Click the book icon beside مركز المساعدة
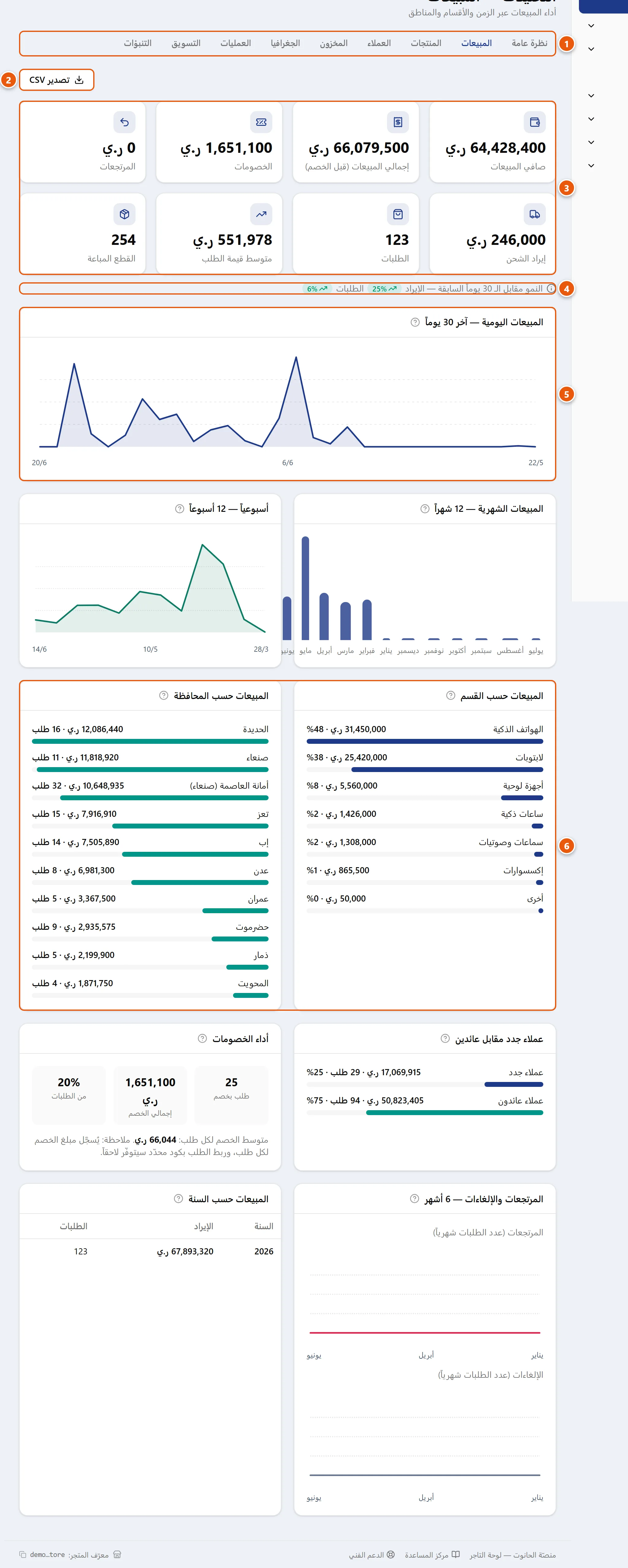 click(x=456, y=1554)
